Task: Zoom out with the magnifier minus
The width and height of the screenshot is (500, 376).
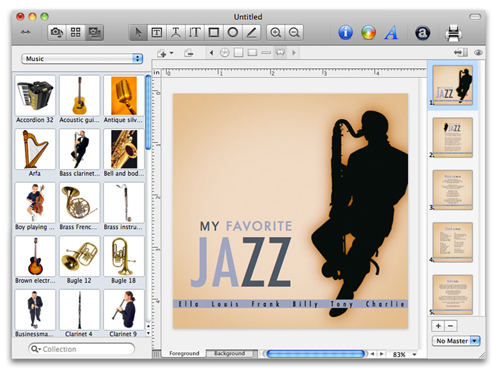Action: pyautogui.click(x=294, y=33)
